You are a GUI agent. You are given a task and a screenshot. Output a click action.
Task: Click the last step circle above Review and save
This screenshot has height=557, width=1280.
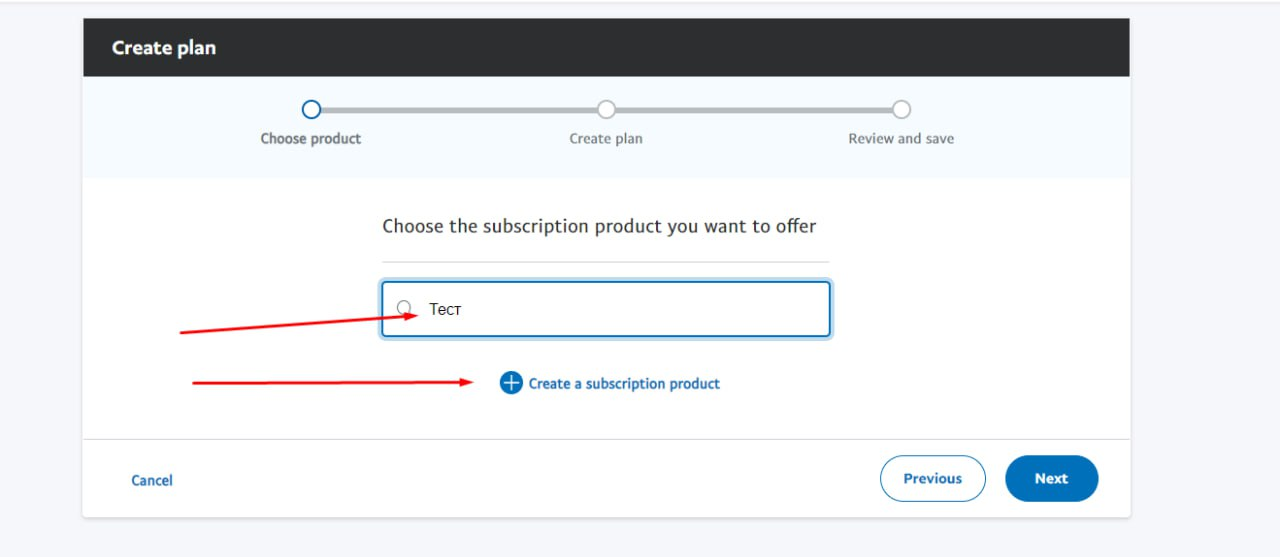[901, 109]
